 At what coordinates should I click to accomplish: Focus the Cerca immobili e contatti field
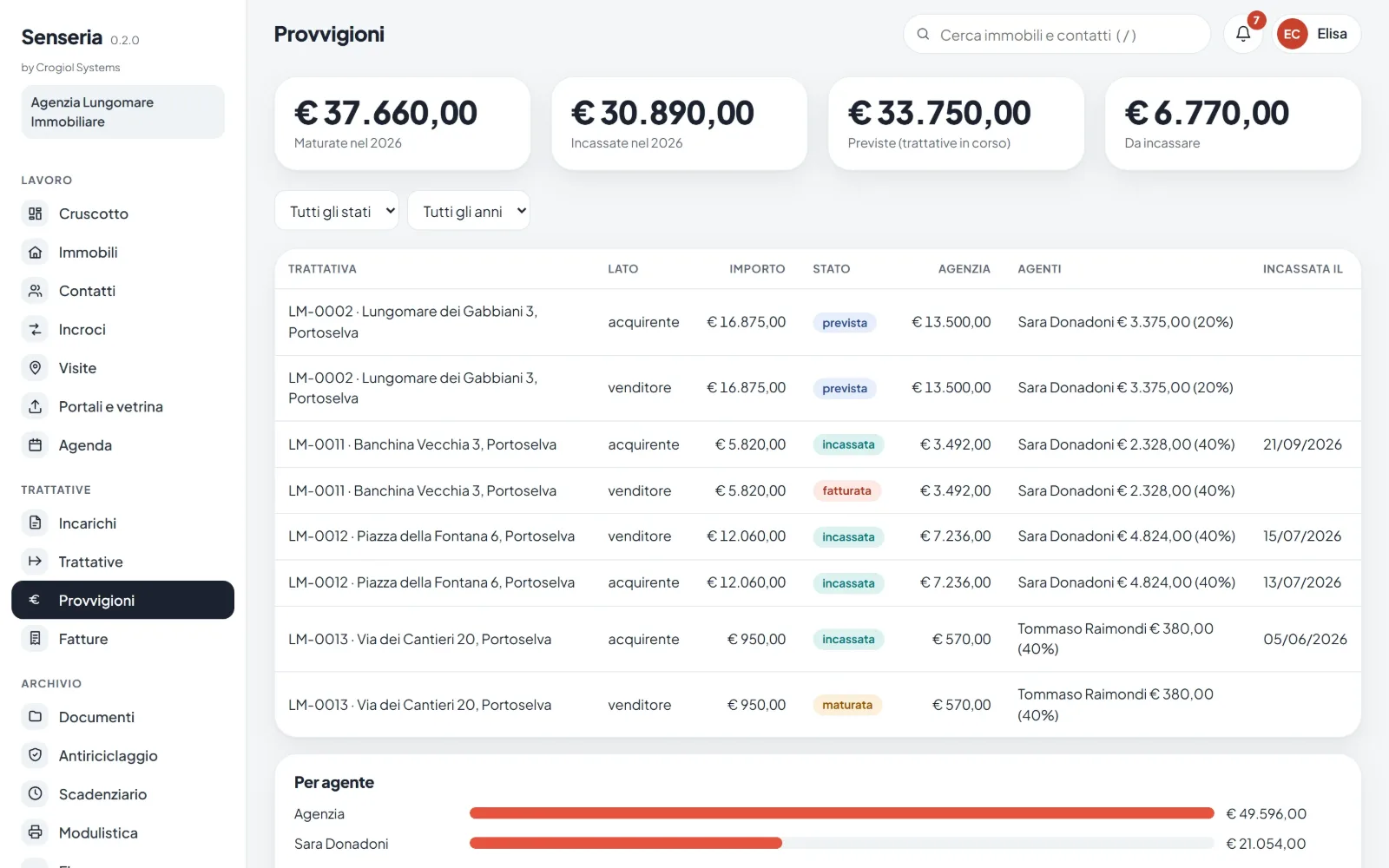1057,35
